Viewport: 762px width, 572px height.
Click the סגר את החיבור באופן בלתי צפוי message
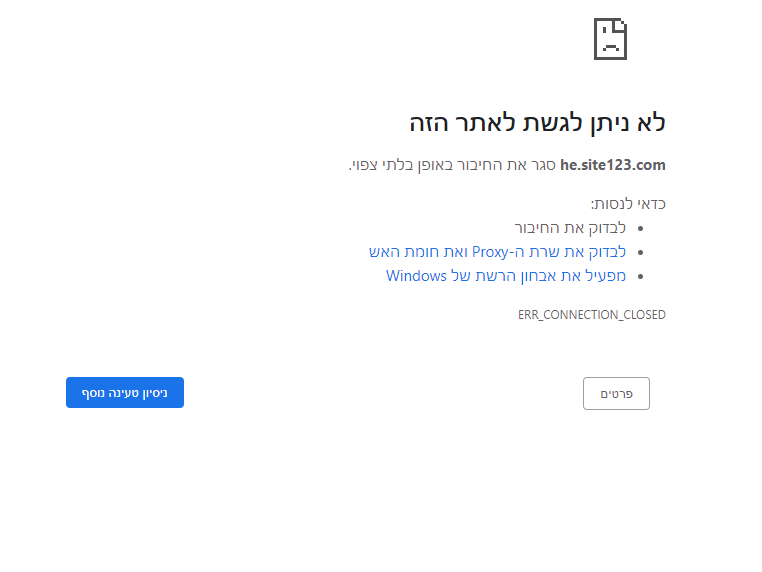click(452, 165)
